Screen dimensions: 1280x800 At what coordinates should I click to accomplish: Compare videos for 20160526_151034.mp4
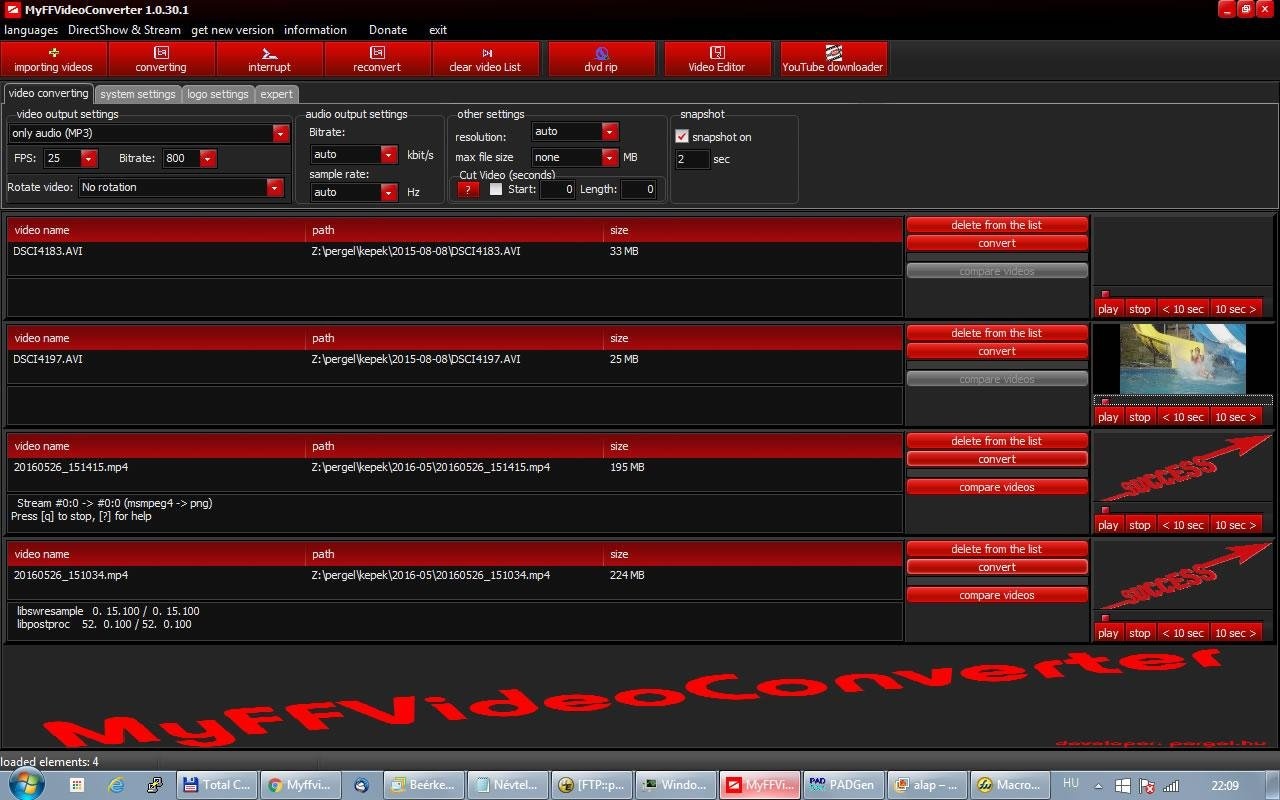coord(997,595)
